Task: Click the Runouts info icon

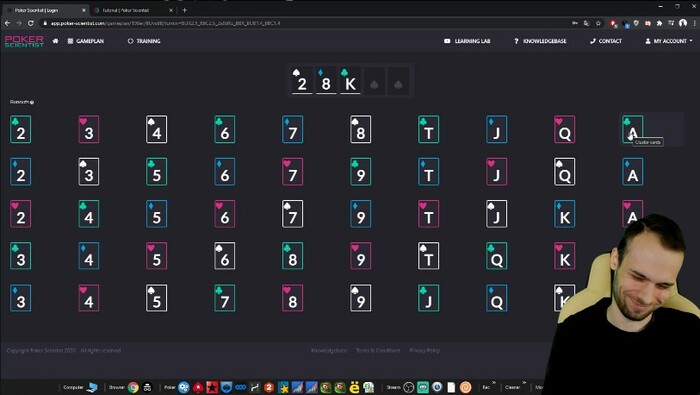Action: click(32, 102)
